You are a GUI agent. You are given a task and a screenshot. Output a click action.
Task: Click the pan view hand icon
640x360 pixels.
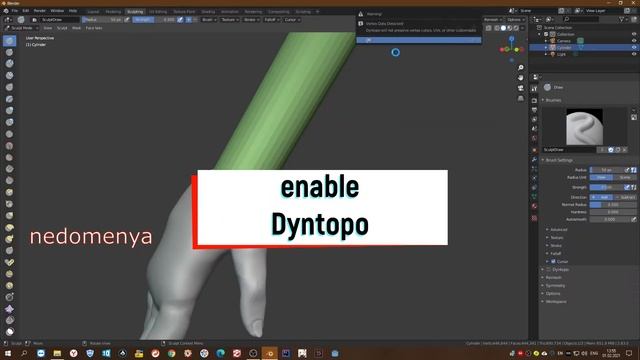tap(520, 78)
